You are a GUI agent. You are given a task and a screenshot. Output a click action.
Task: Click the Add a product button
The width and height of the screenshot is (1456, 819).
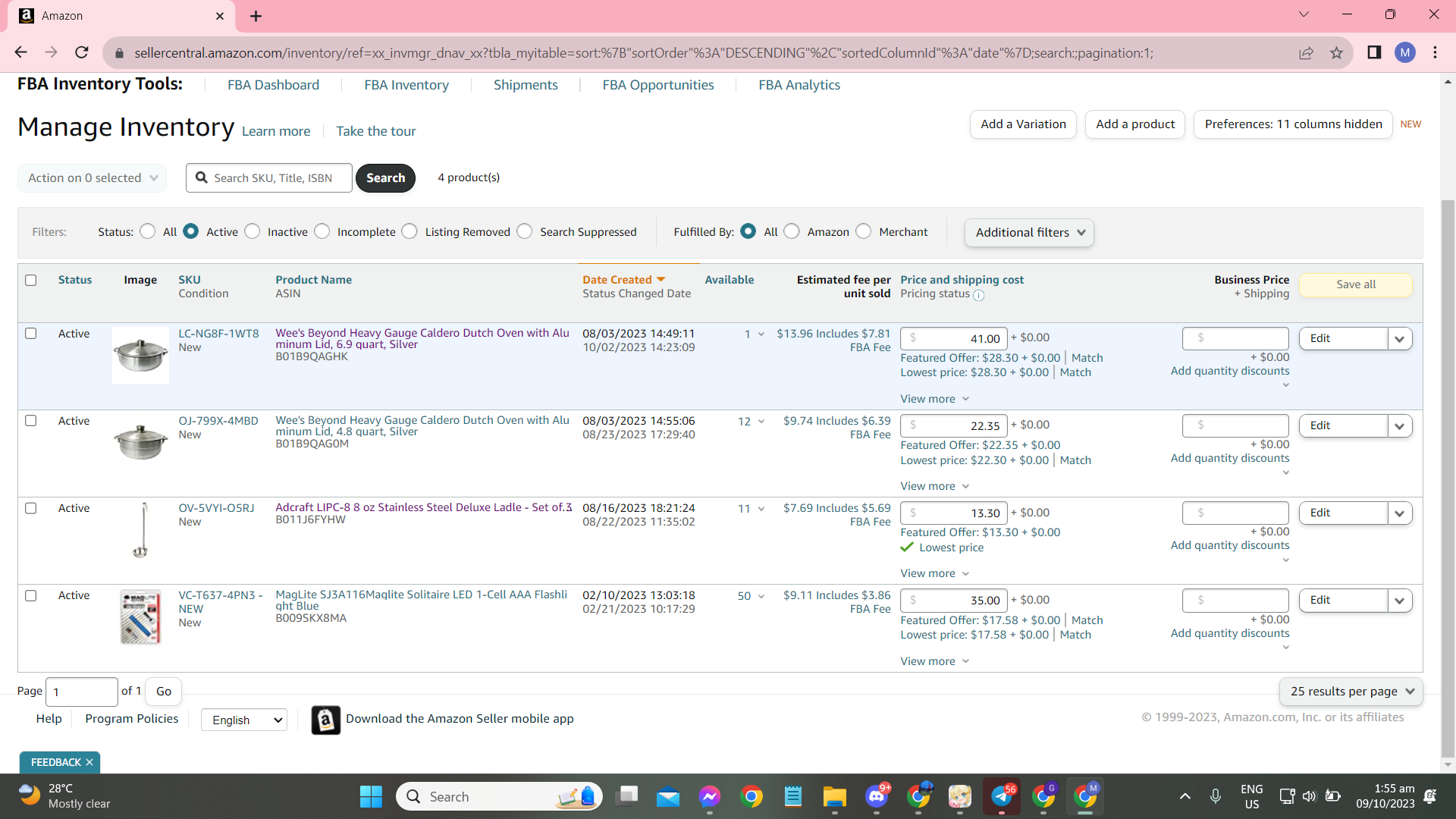coord(1135,124)
